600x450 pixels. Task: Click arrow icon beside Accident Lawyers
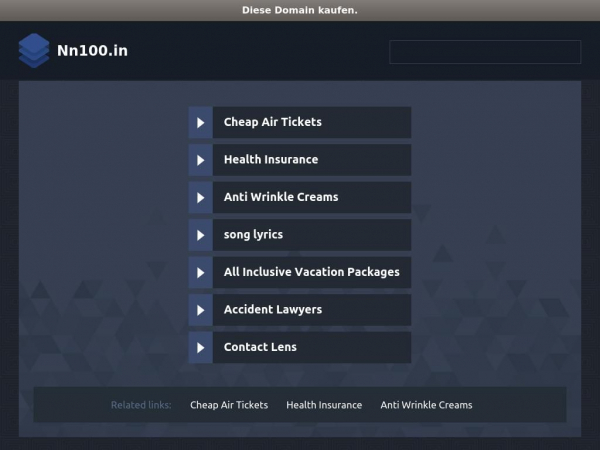tap(201, 310)
